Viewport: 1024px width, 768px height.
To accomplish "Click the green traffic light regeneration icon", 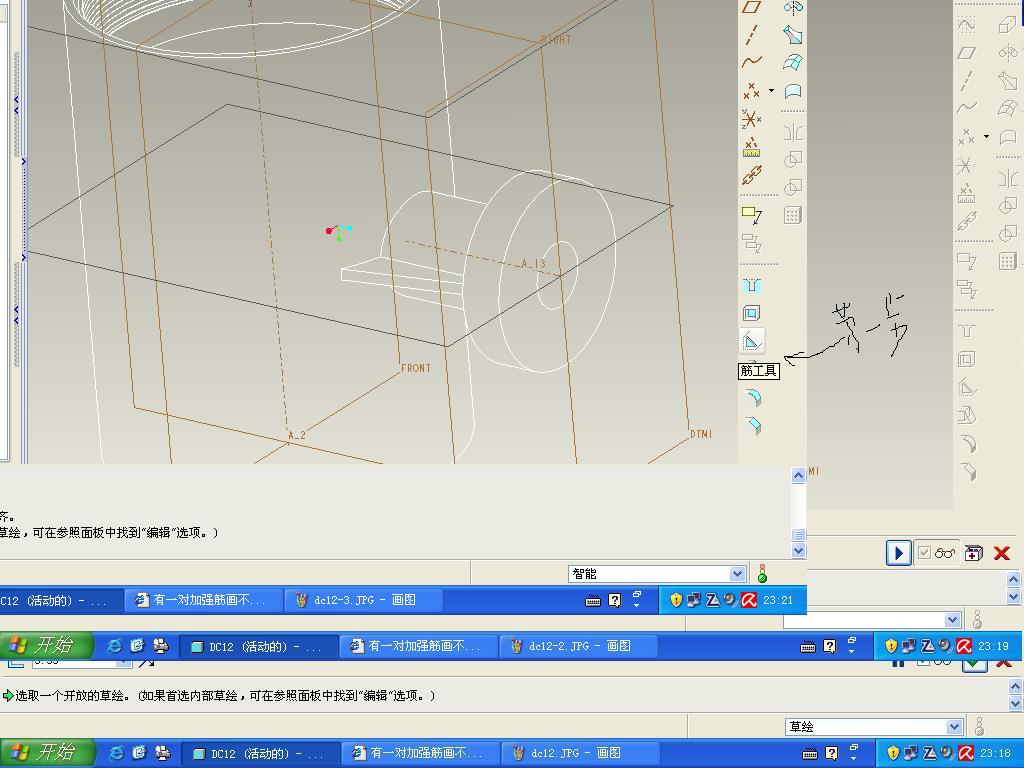I will tap(762, 573).
